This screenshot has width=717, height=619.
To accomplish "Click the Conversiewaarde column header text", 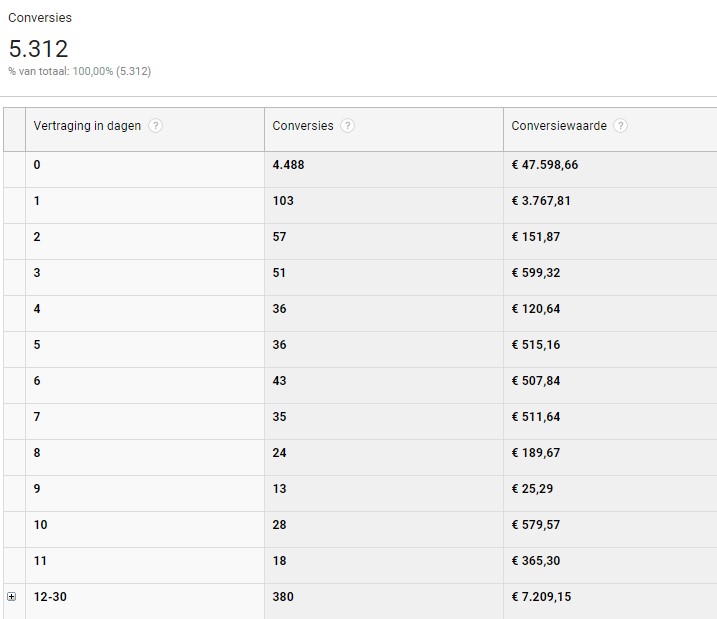I will coord(558,126).
